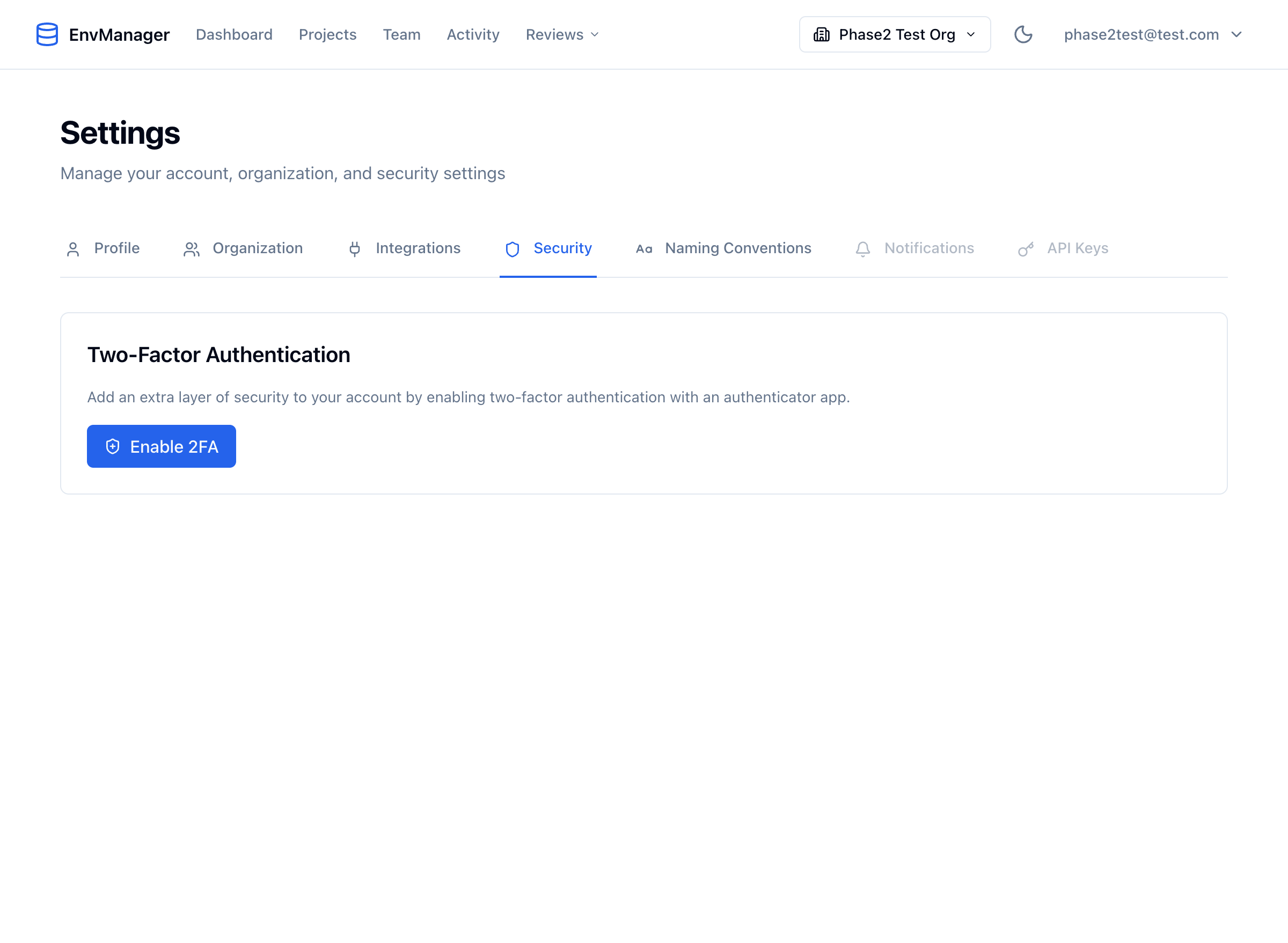
Task: Click the Aa icon for Naming Conventions
Action: pos(645,249)
